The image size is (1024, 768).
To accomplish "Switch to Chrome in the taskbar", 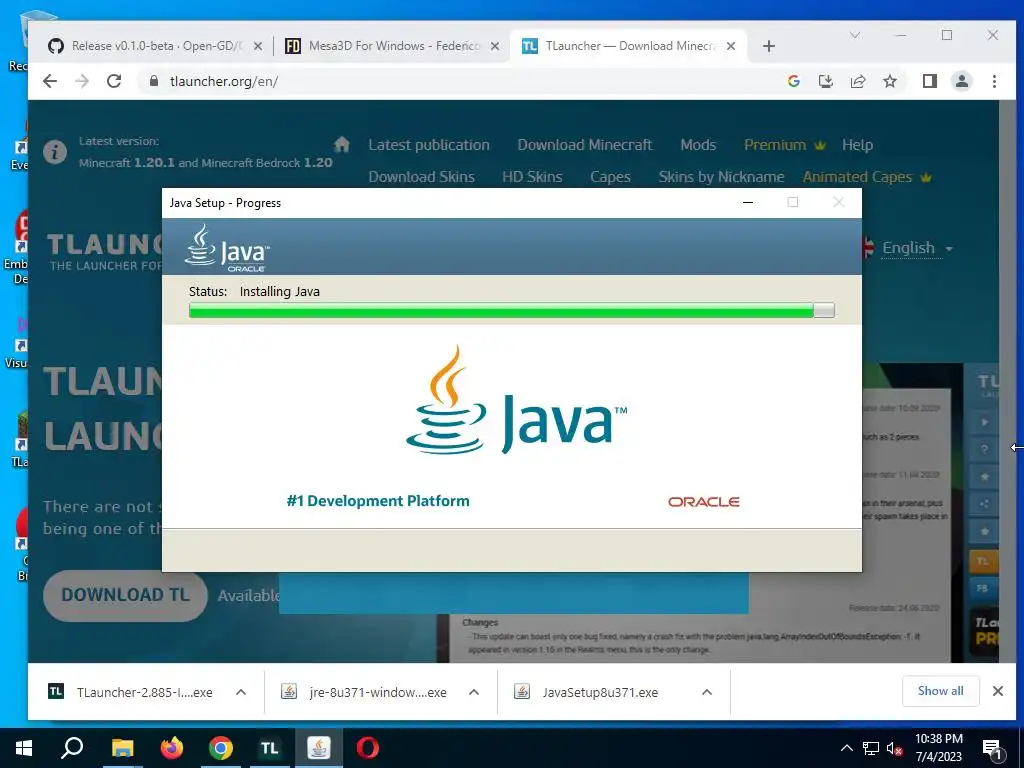I will 221,748.
